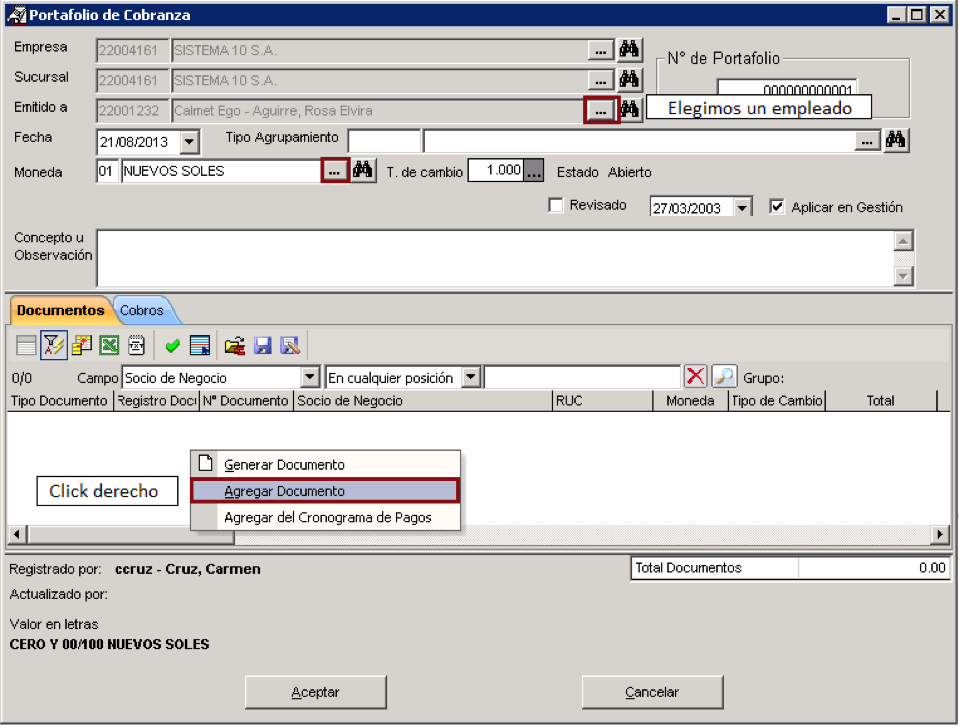Expand the Socio de Negocio Campo dropdown
The height and width of the screenshot is (727, 964).
coord(310,376)
